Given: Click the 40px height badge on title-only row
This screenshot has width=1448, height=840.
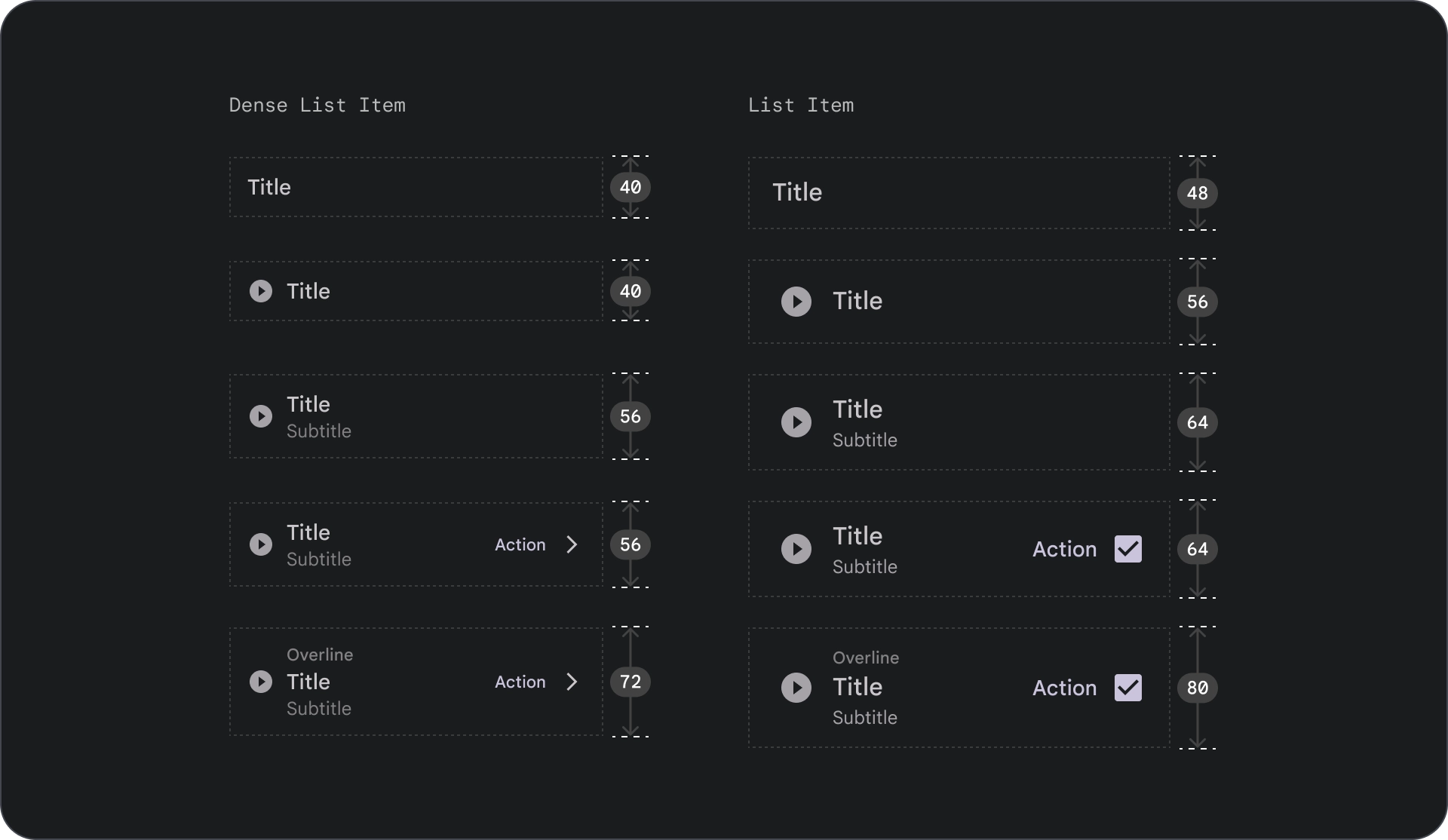Looking at the screenshot, I should (629, 187).
